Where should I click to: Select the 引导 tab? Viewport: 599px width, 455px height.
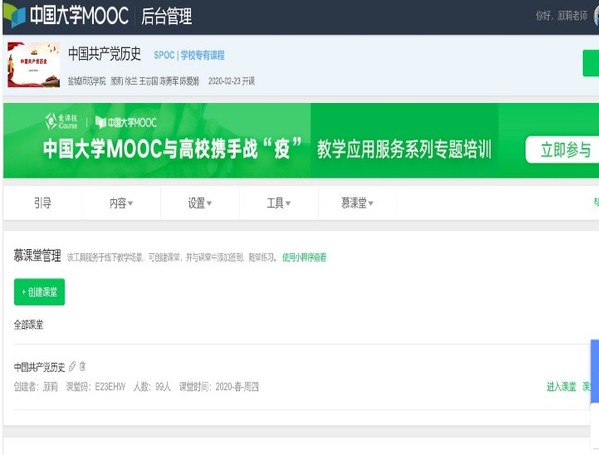(42, 203)
